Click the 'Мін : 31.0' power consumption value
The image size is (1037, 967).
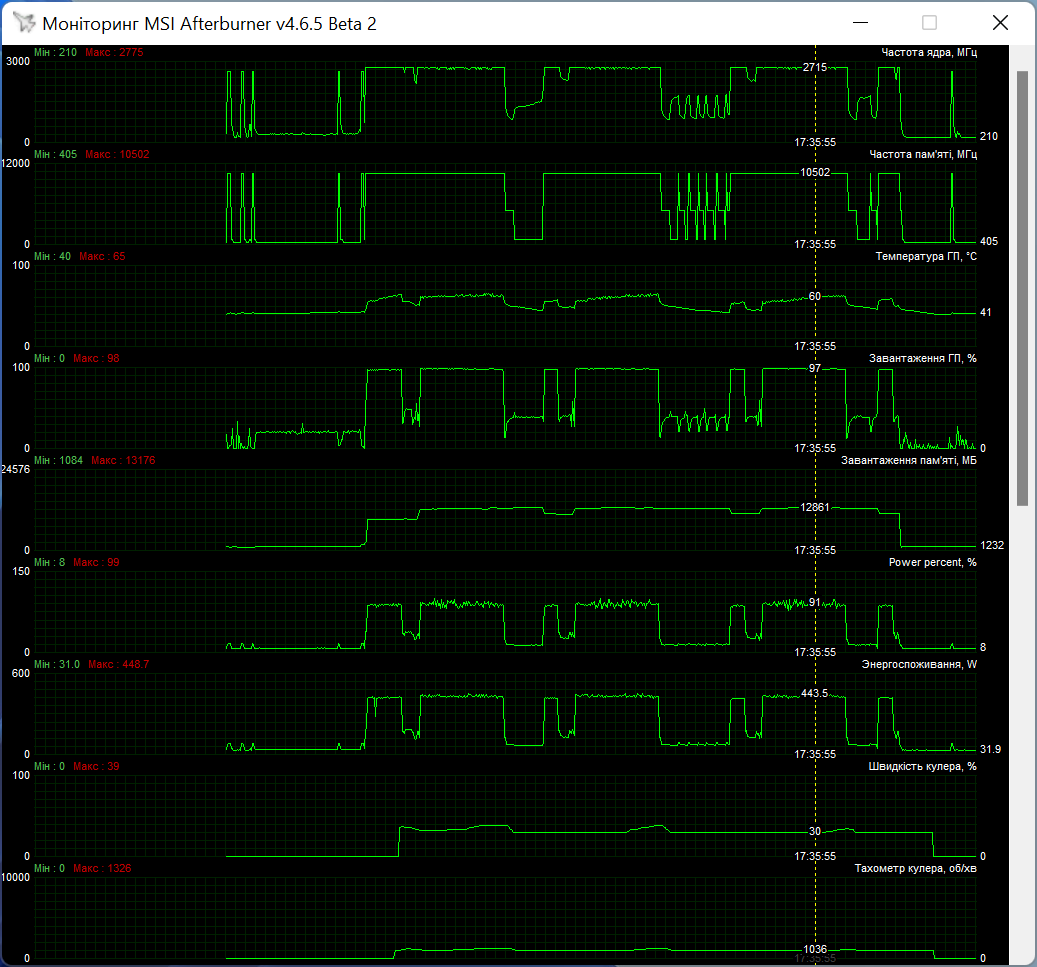click(x=57, y=663)
